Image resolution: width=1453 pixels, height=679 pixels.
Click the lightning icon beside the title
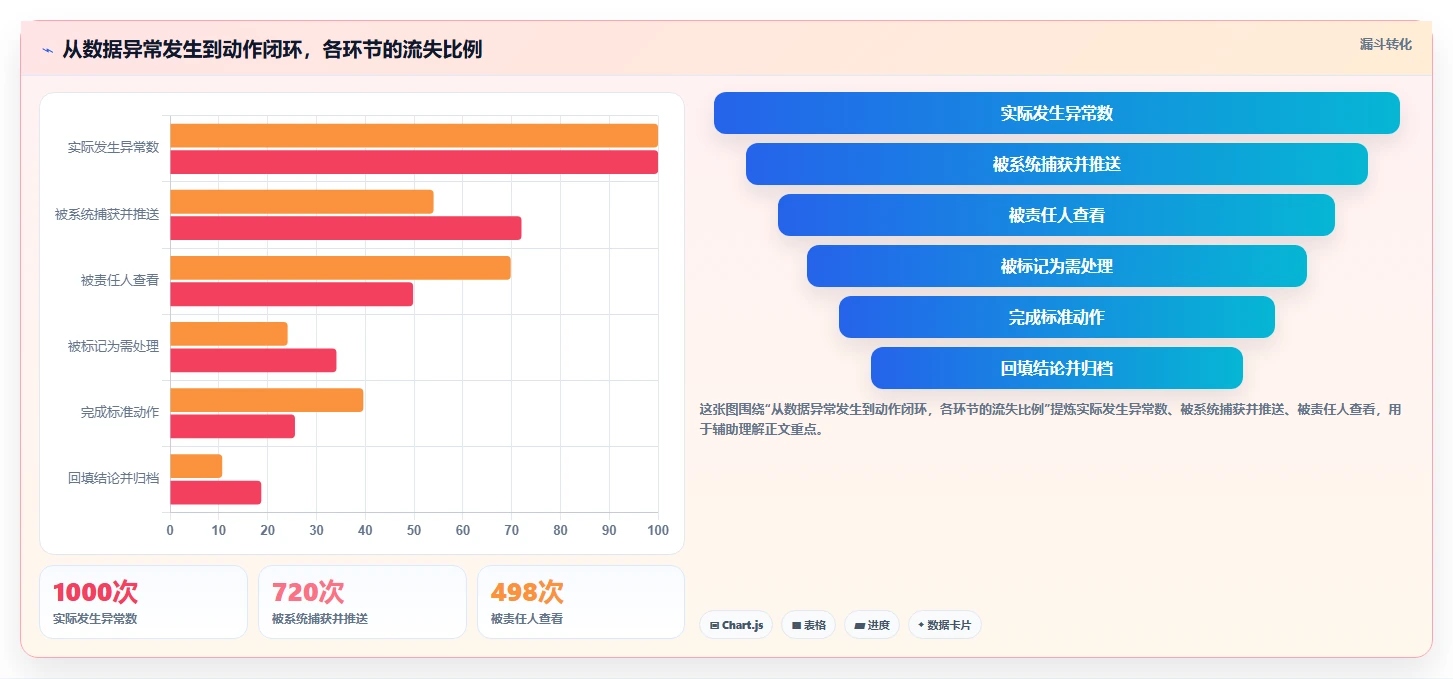47,49
